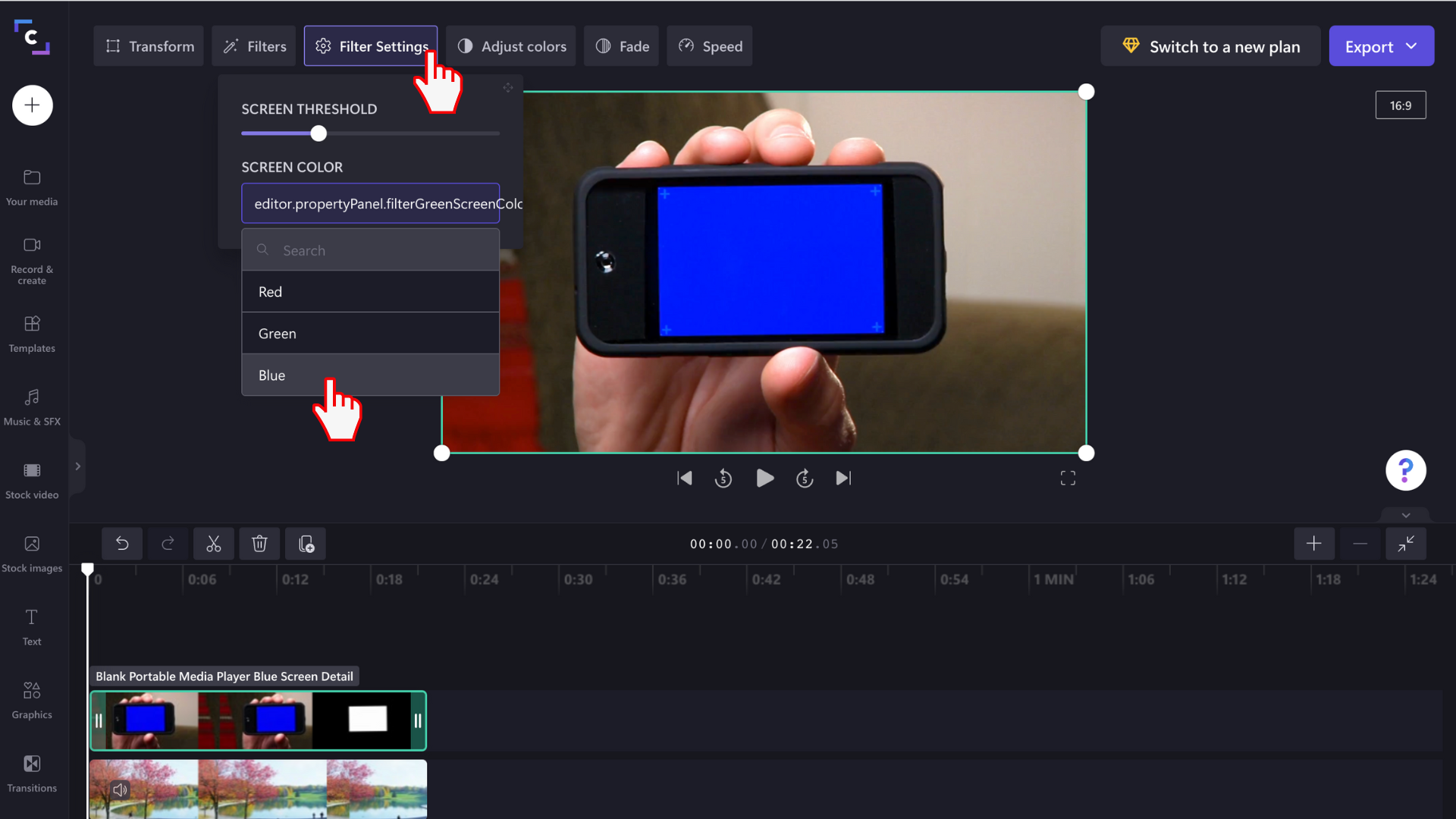Open the Music & SFX panel

(x=31, y=406)
